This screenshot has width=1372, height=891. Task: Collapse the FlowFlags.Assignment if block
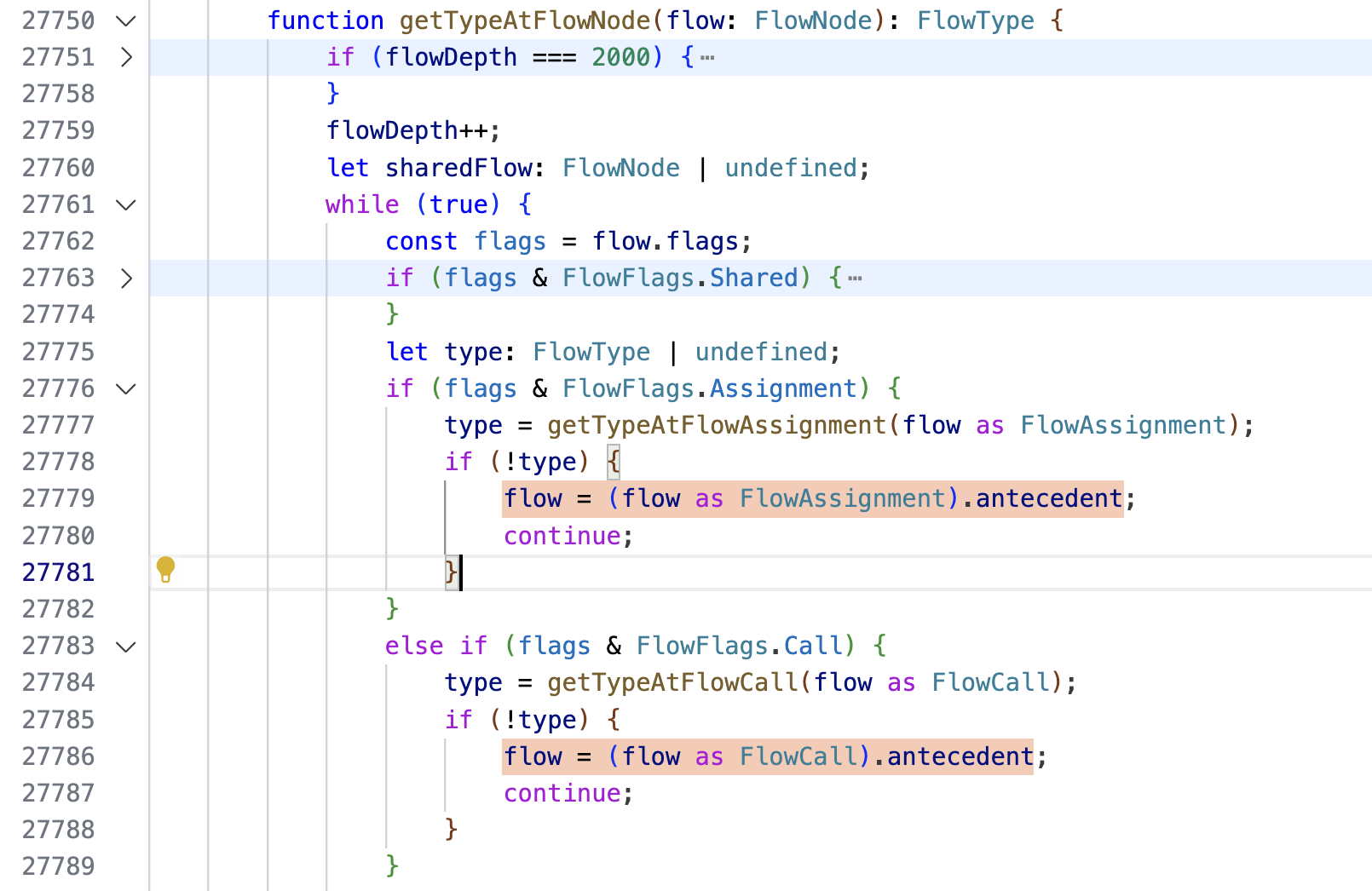click(126, 388)
